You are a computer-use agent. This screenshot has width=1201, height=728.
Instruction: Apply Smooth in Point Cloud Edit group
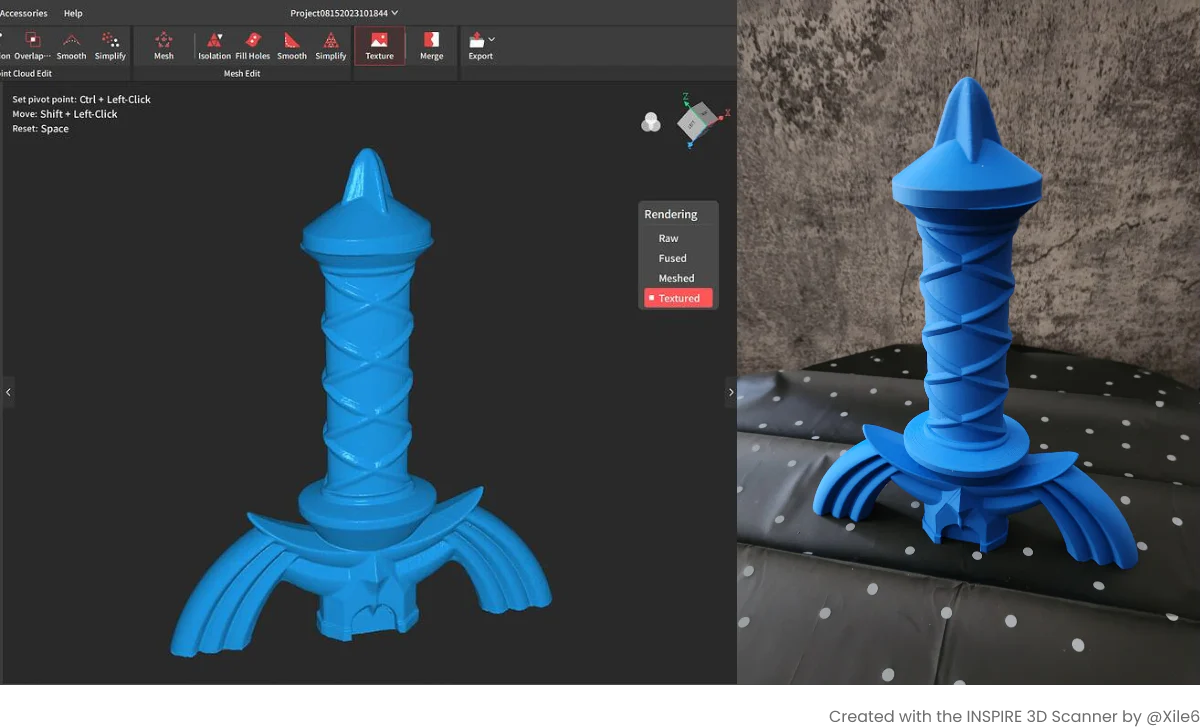[x=71, y=45]
